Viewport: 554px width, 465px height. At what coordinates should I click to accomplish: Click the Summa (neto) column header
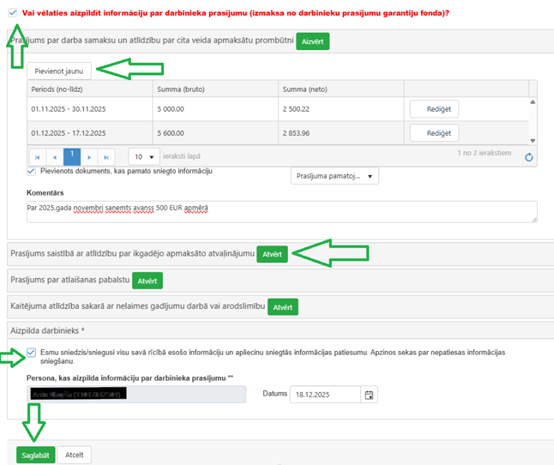[341, 89]
